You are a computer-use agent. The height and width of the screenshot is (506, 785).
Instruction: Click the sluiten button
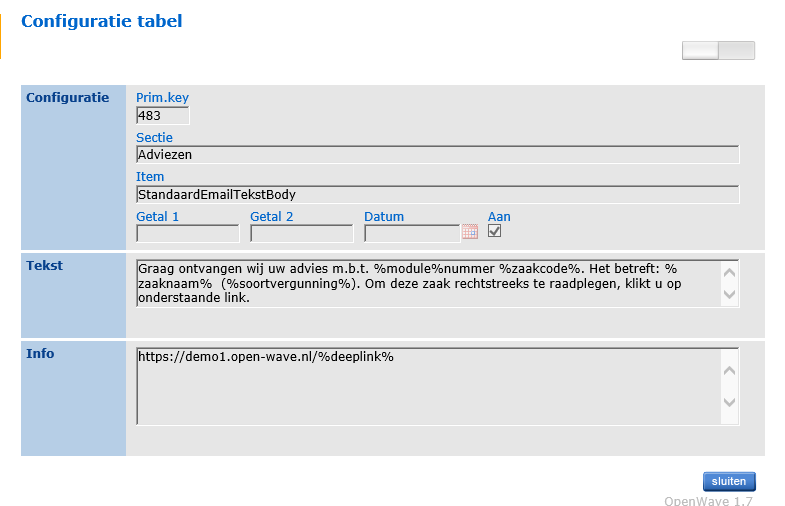pyautogui.click(x=729, y=481)
